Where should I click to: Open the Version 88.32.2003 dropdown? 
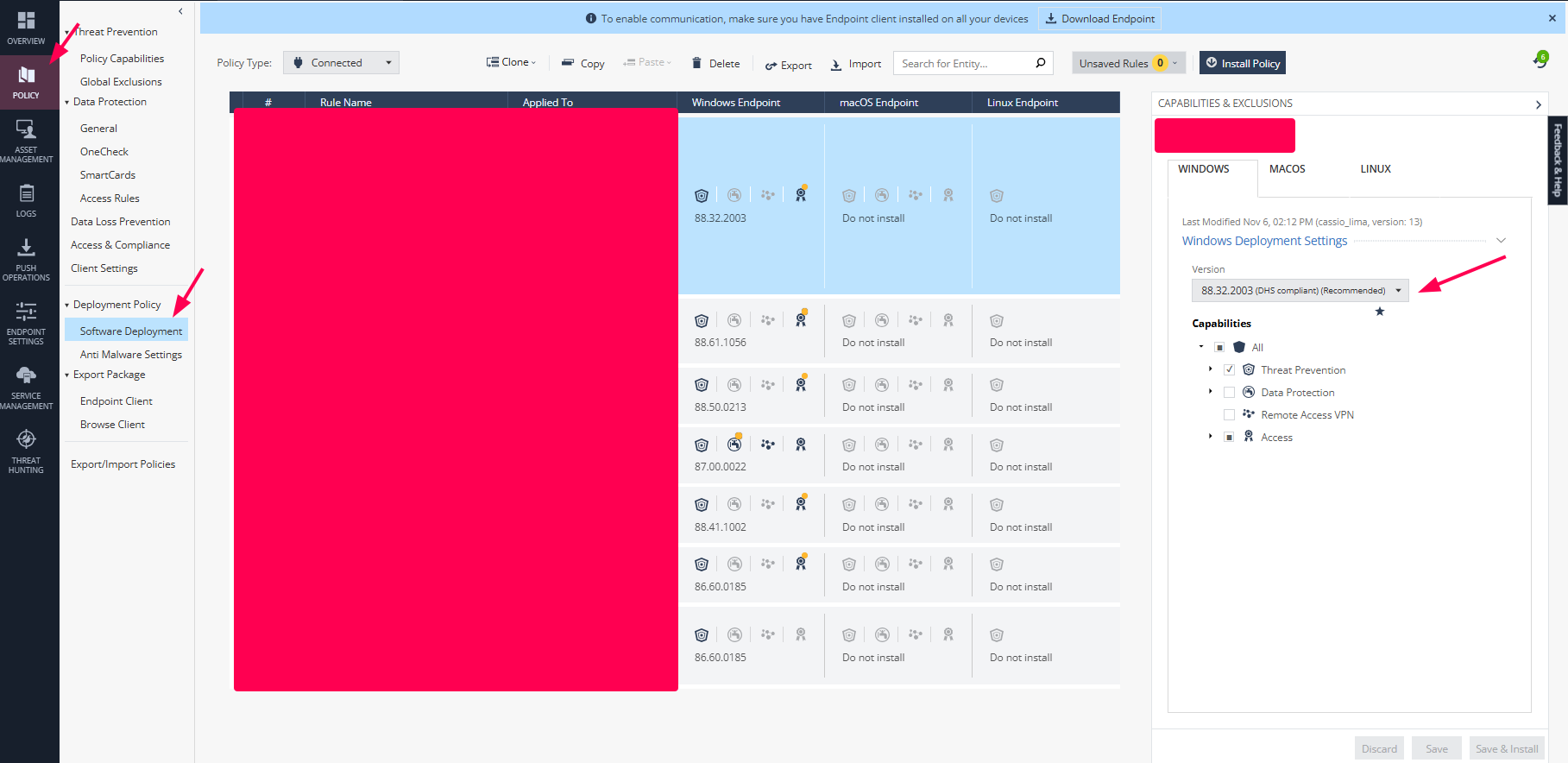pos(1300,290)
